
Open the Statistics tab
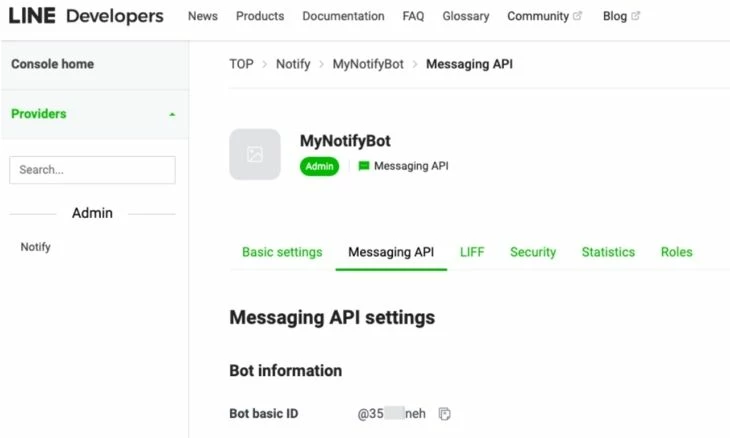click(608, 252)
